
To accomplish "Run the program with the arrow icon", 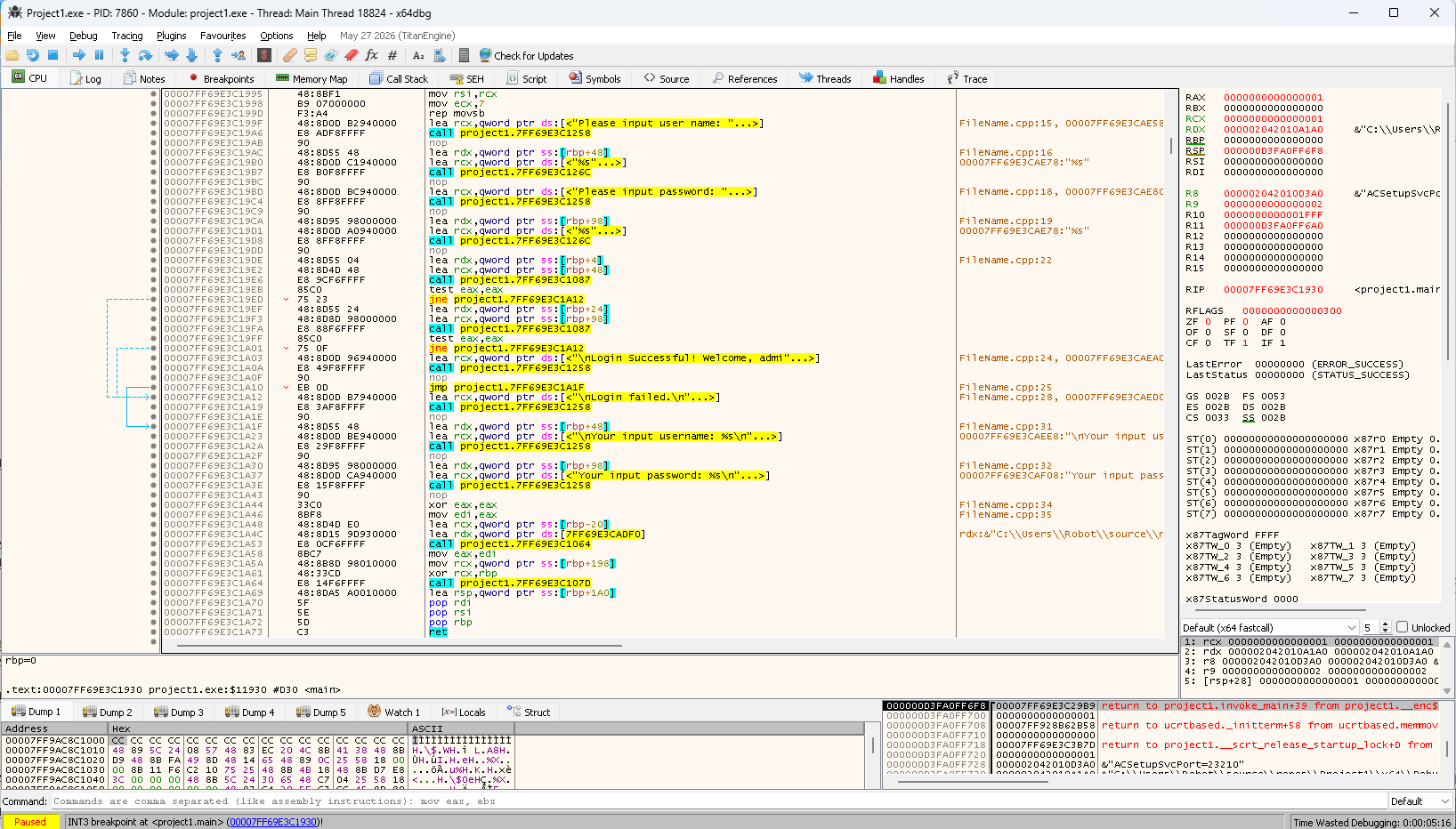I will (79, 55).
